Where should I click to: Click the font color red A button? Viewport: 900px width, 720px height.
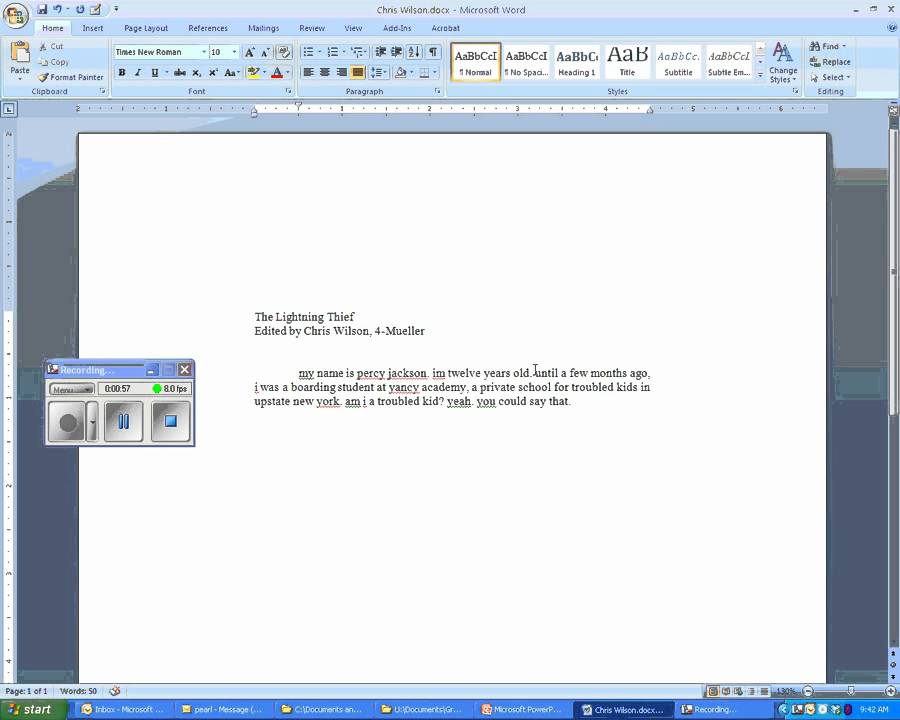pyautogui.click(x=277, y=72)
